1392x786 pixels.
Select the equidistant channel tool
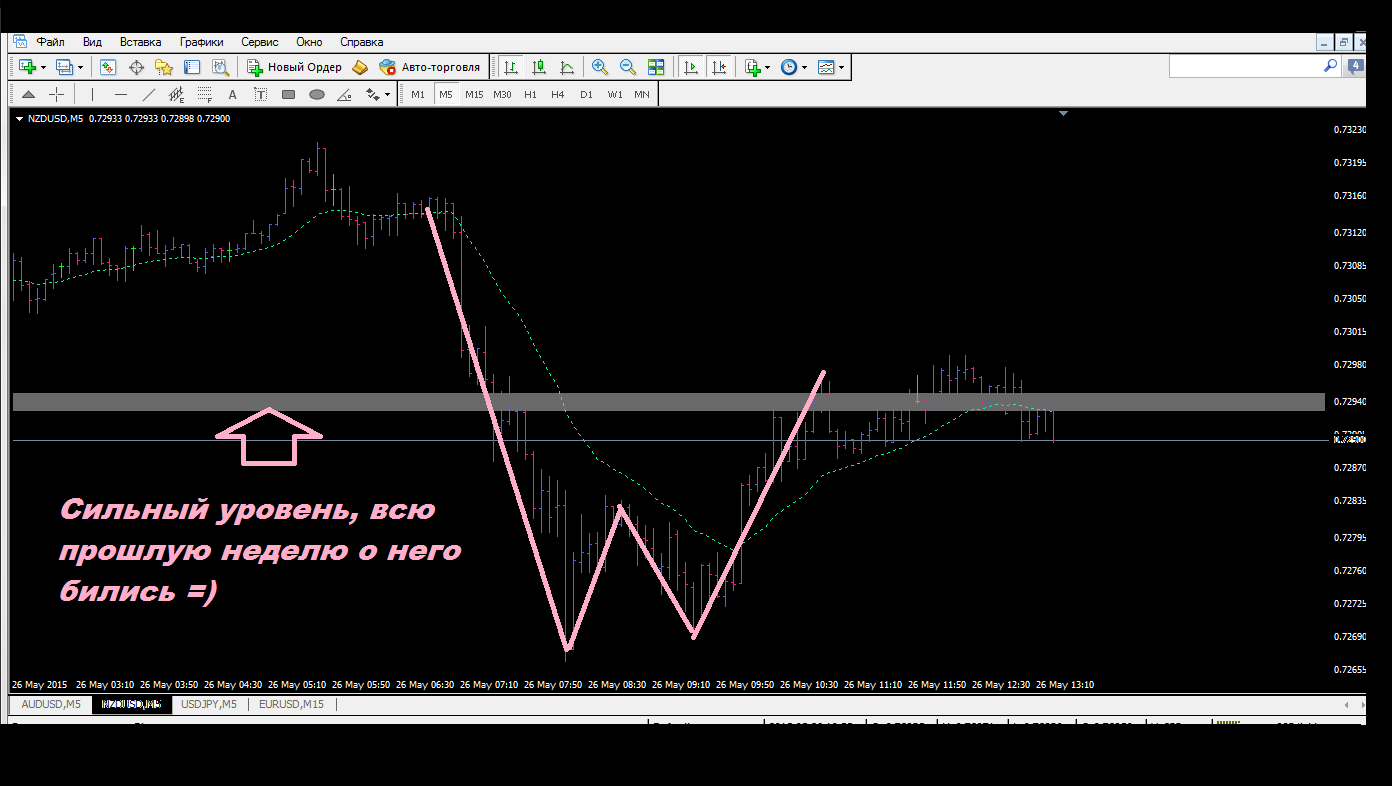[x=177, y=95]
